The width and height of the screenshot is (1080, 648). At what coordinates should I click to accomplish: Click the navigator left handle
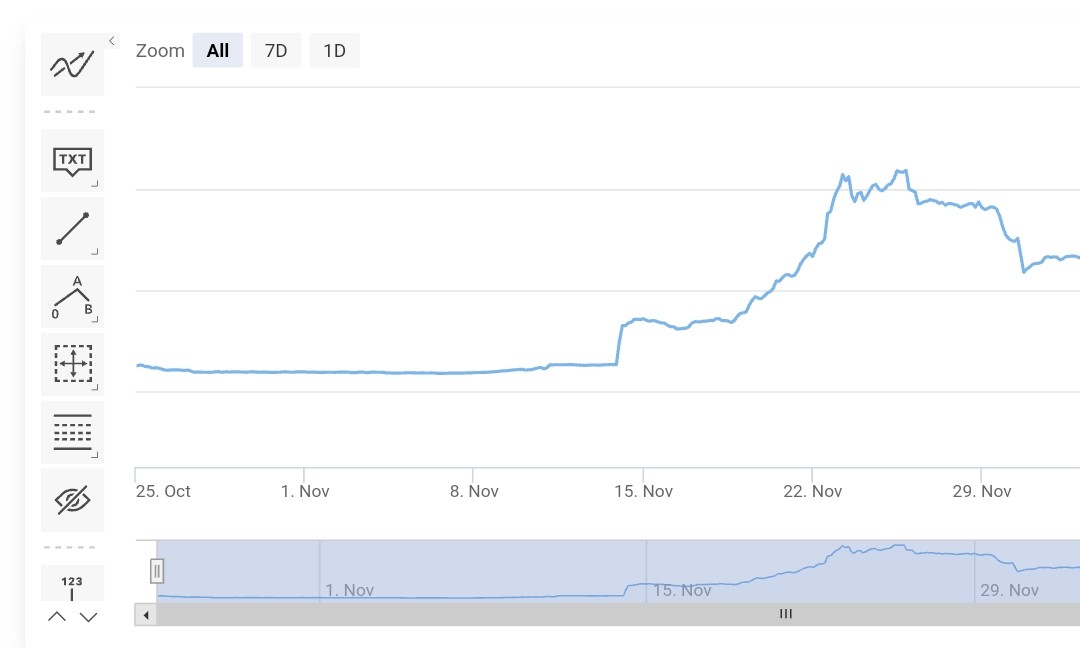(157, 571)
